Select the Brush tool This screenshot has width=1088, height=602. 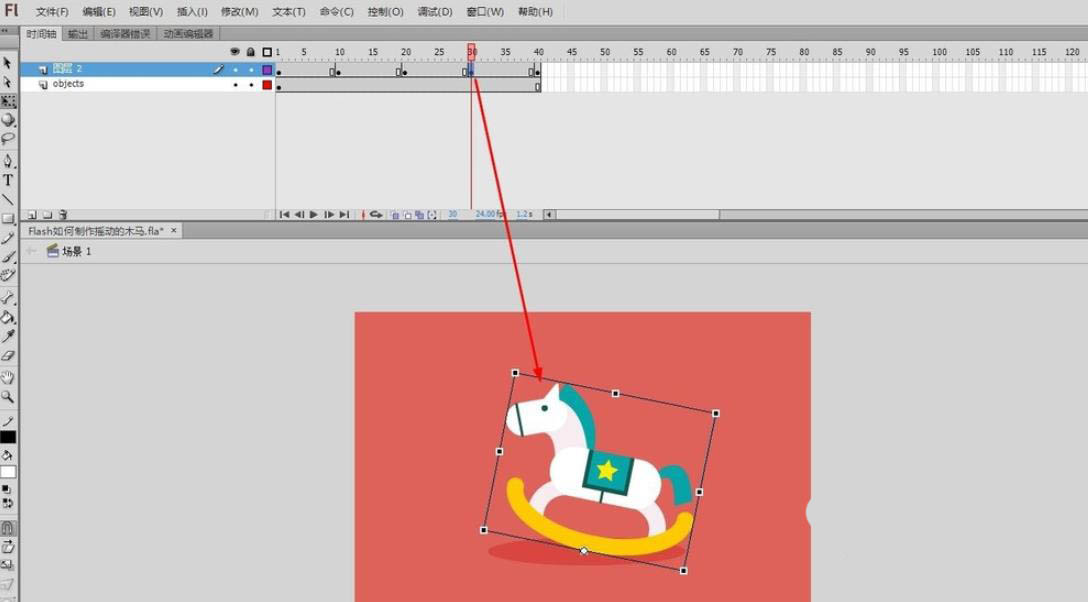click(x=8, y=257)
